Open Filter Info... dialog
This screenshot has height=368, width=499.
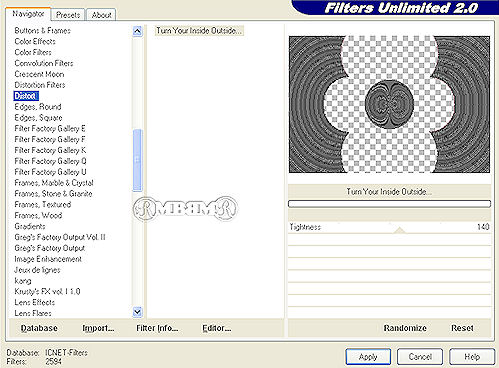pyautogui.click(x=157, y=328)
